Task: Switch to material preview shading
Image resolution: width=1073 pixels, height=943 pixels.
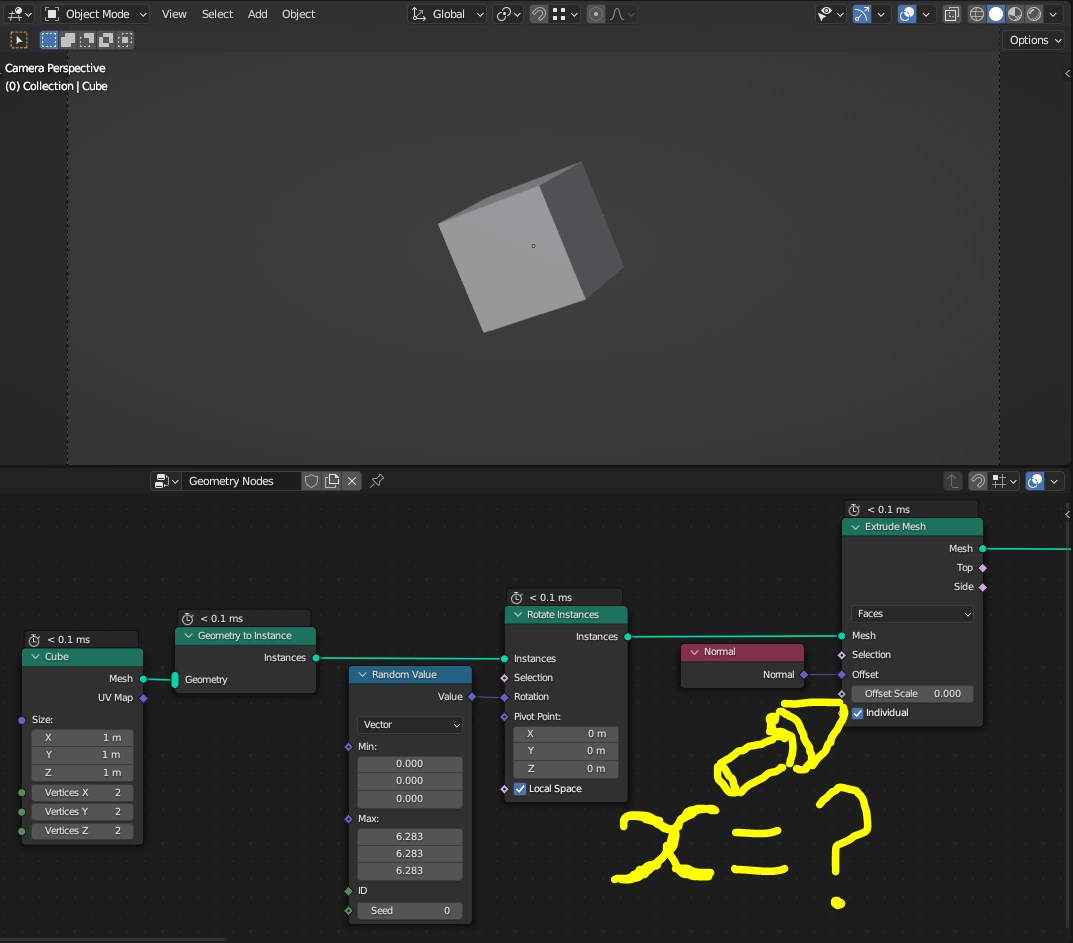Action: click(x=1015, y=14)
